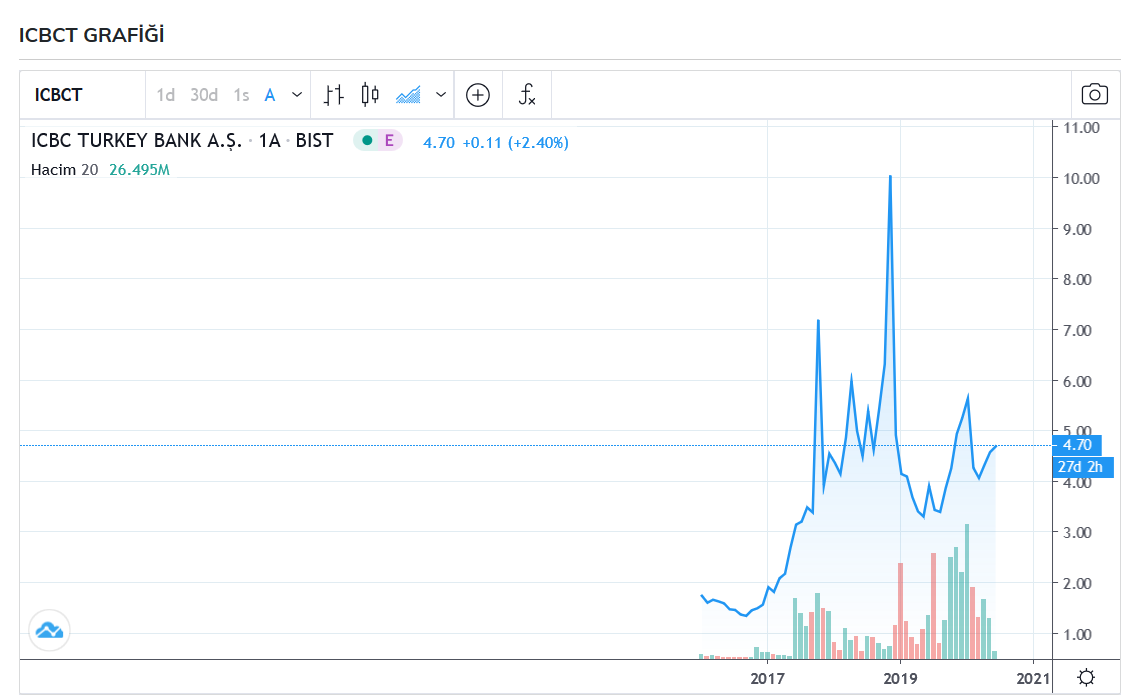Screen dimensions: 1139x695
Task: Click the ICBCT symbol search field
Action: [x=82, y=95]
